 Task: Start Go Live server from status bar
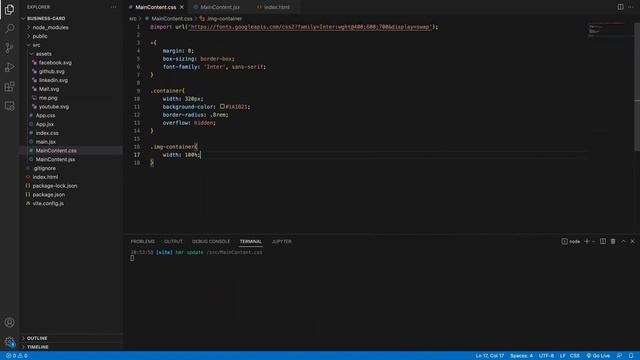598,356
